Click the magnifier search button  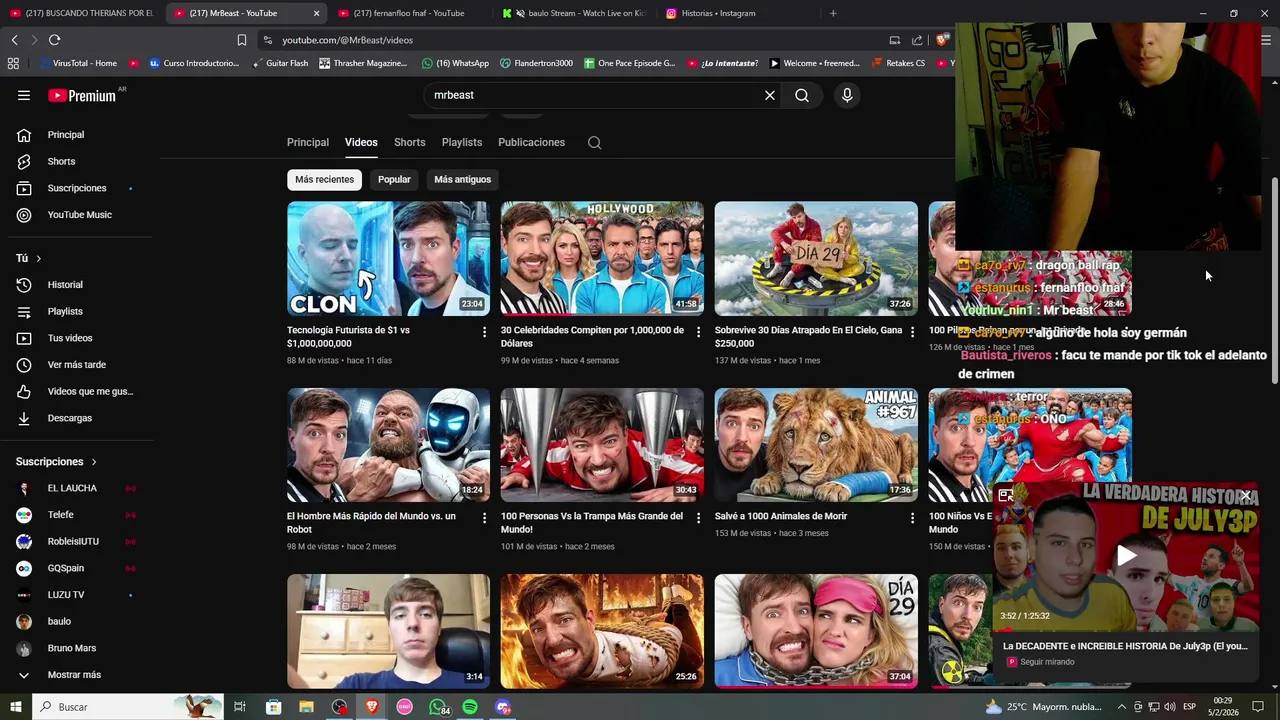[x=802, y=95]
